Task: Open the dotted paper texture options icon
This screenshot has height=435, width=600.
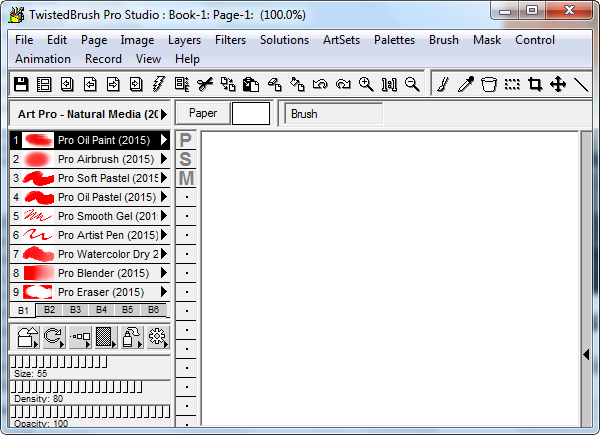Action: (106, 337)
